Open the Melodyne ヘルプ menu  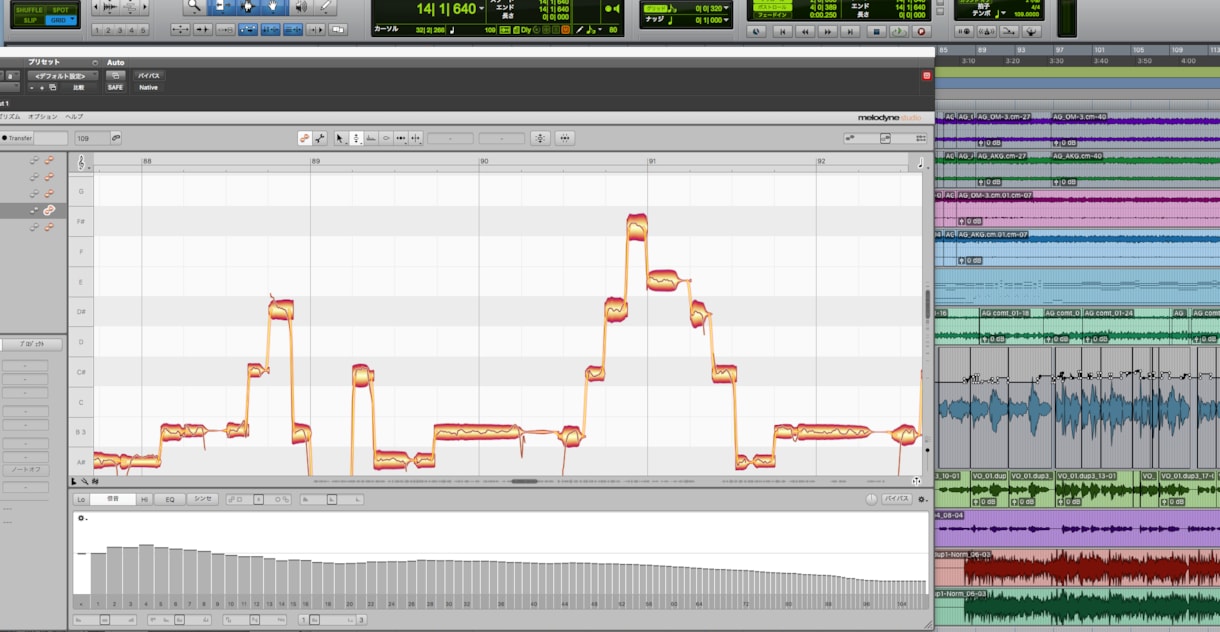coord(74,117)
